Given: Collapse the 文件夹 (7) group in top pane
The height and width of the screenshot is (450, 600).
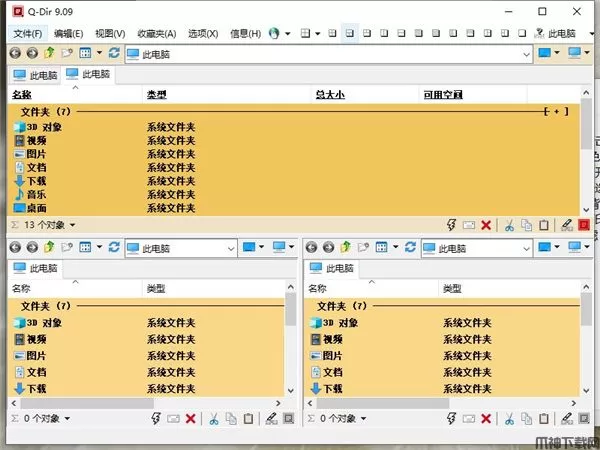Looking at the screenshot, I should point(46,112).
